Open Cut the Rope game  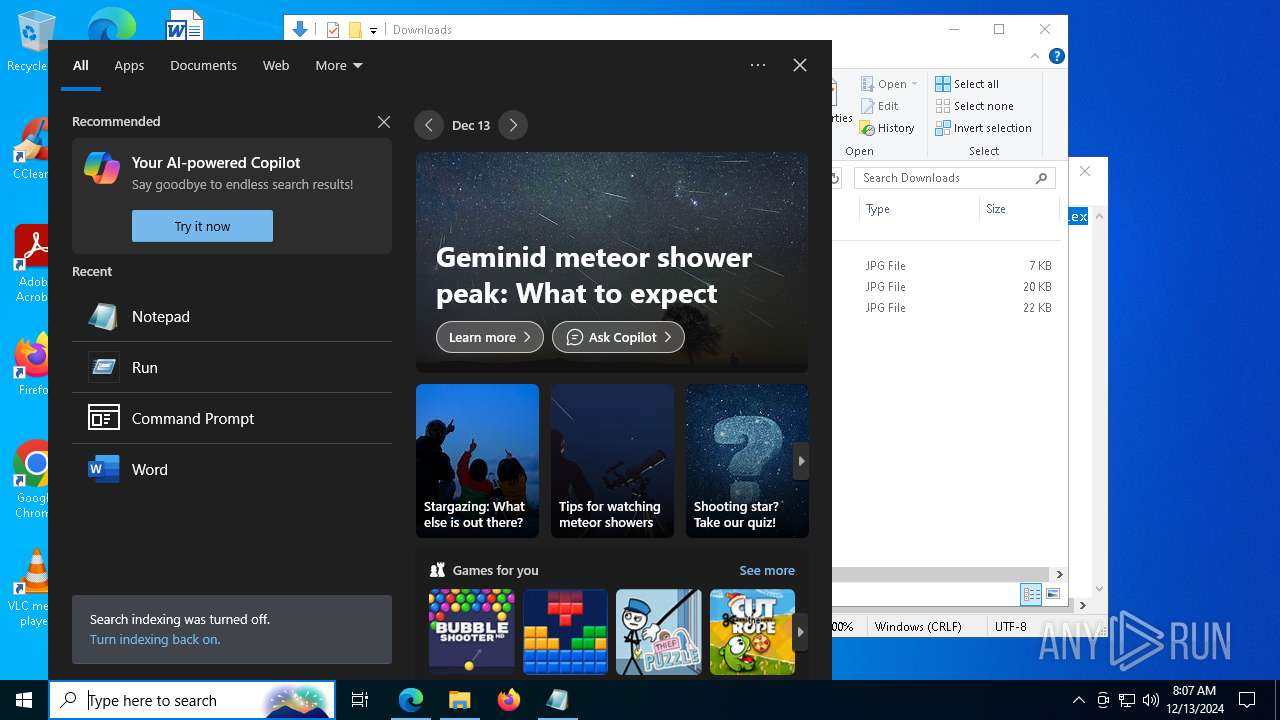click(x=752, y=631)
